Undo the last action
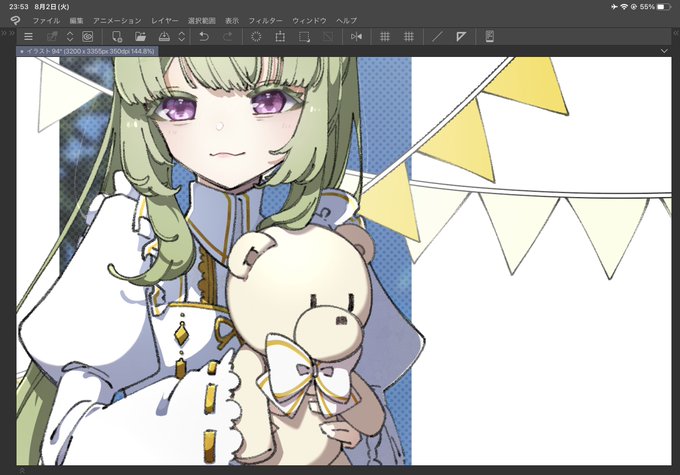 tap(204, 37)
